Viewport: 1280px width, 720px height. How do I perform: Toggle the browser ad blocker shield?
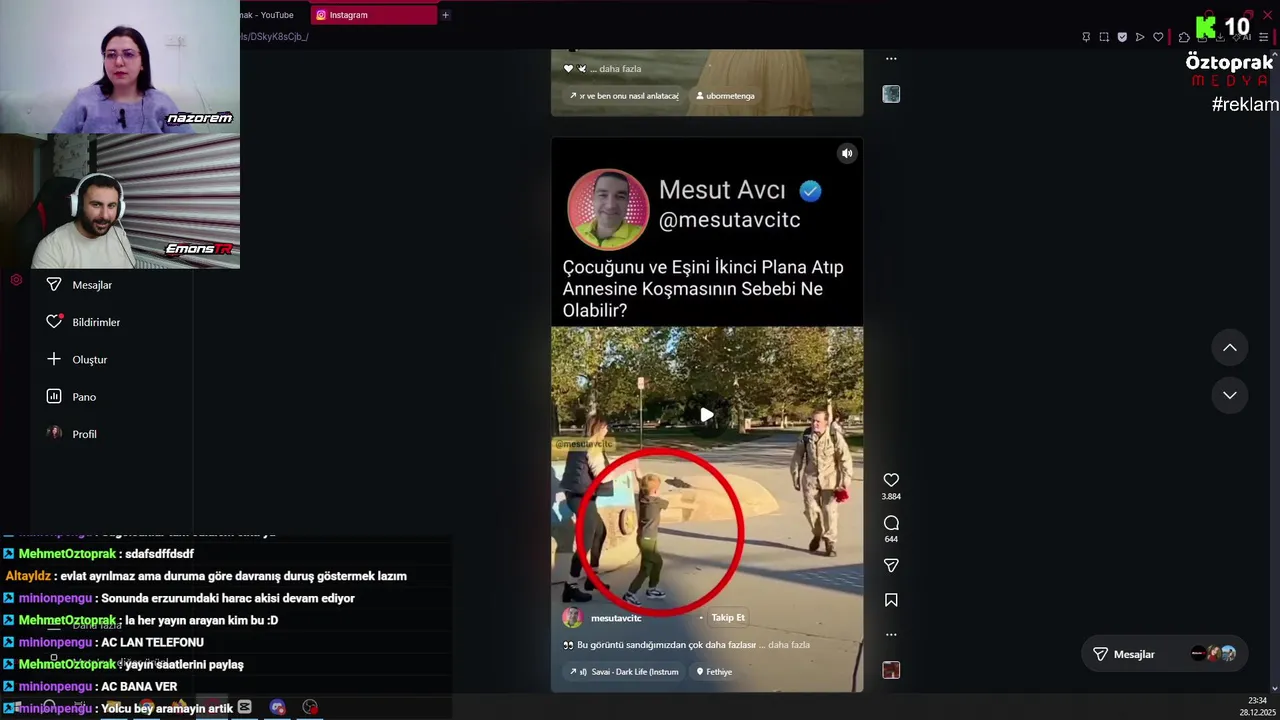1122,37
